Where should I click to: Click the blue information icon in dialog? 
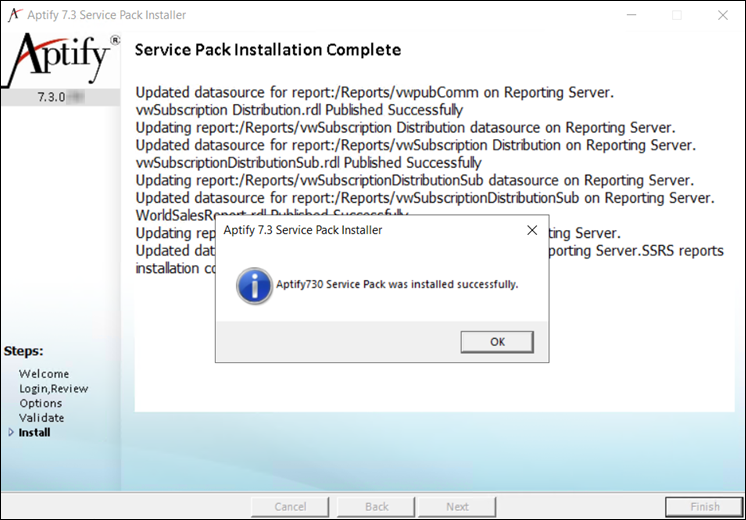(x=254, y=285)
